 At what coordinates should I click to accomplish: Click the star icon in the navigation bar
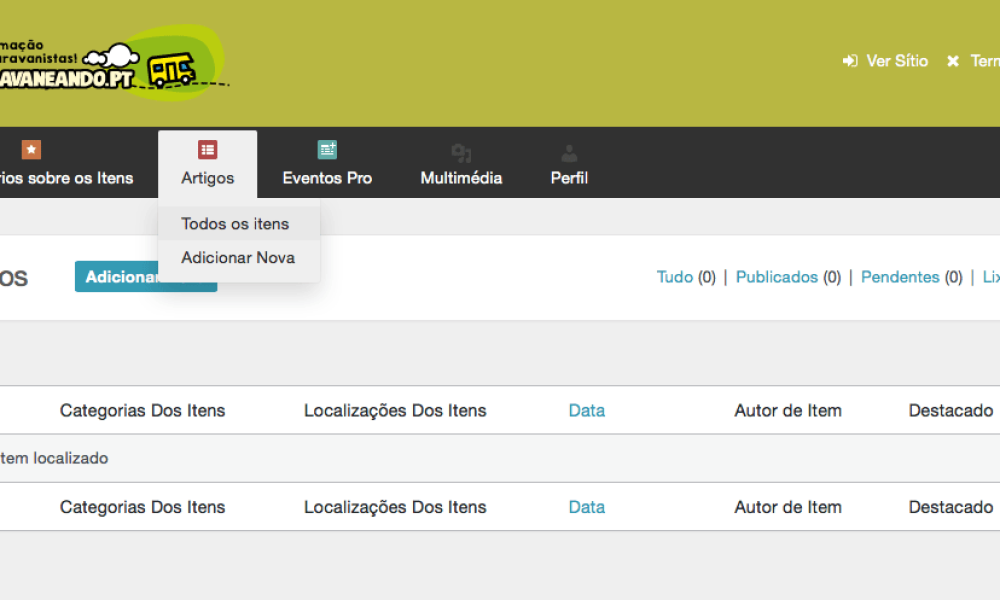point(31,150)
